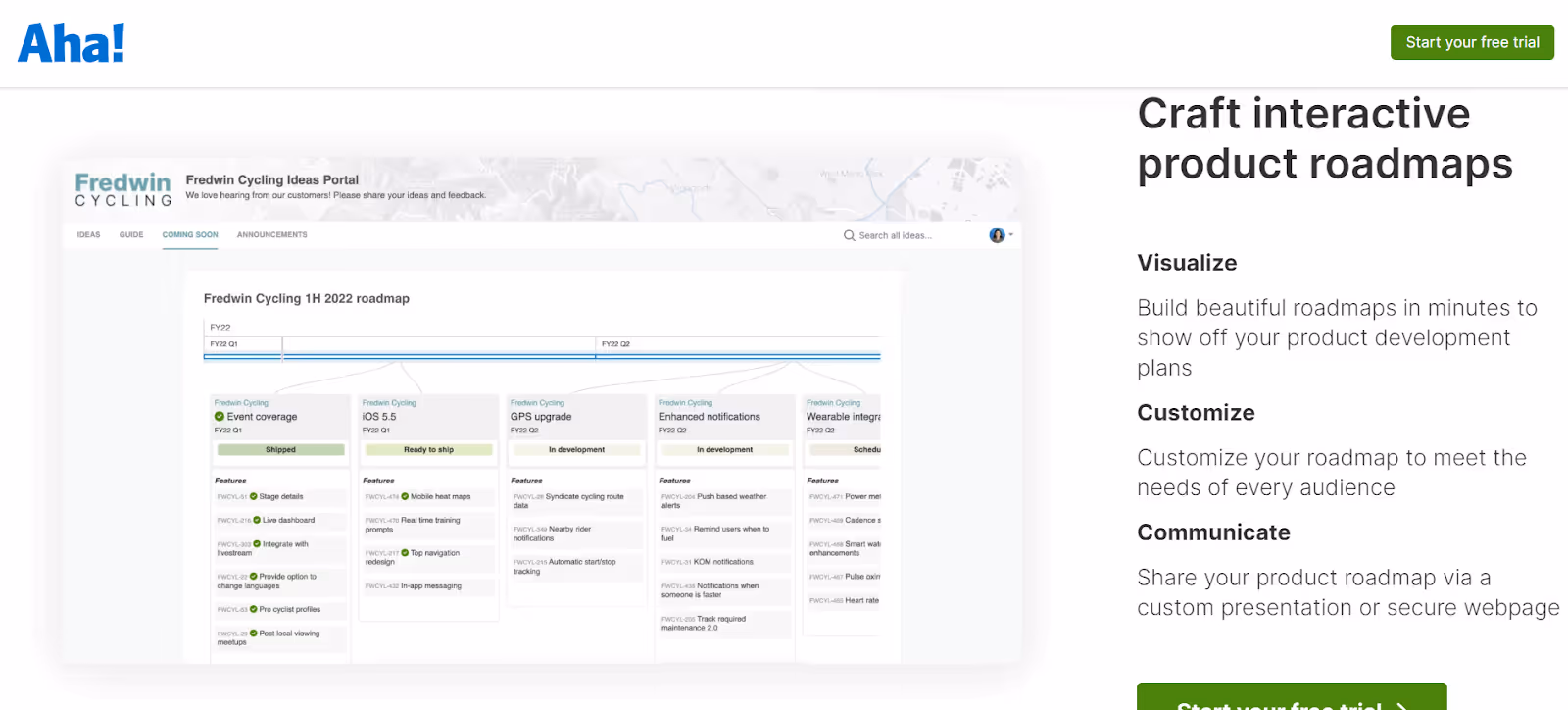1568x710 pixels.
Task: Click the 'Automatic start/stop tracking' feature
Action: (576, 567)
